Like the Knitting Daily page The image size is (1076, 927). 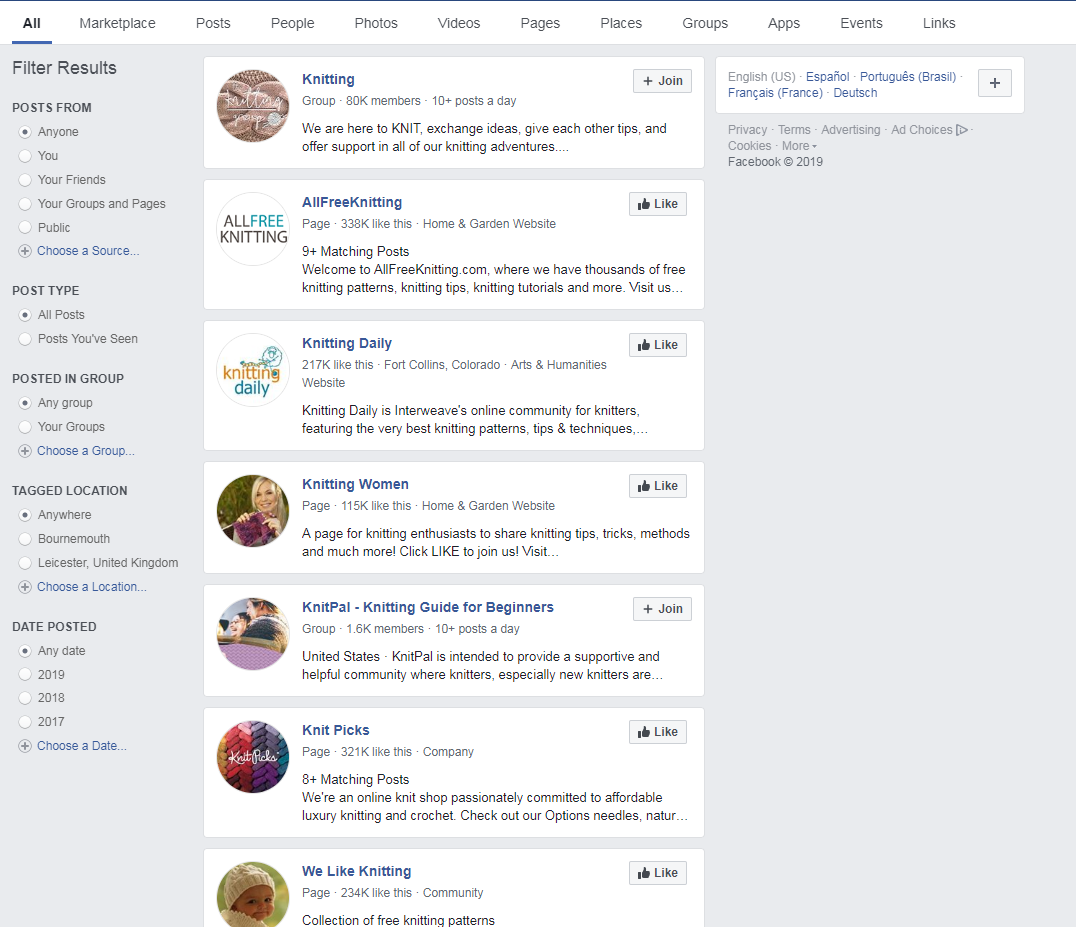657,345
